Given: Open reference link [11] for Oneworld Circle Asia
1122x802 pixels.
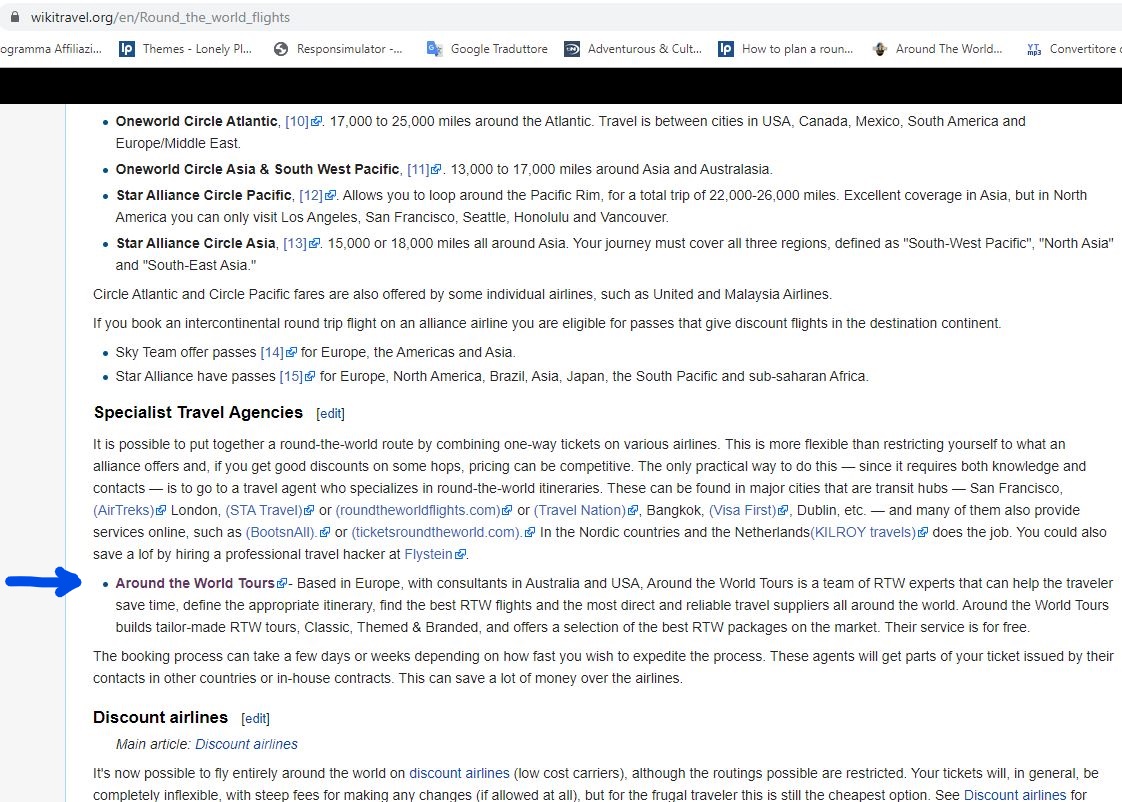Looking at the screenshot, I should click(x=419, y=170).
